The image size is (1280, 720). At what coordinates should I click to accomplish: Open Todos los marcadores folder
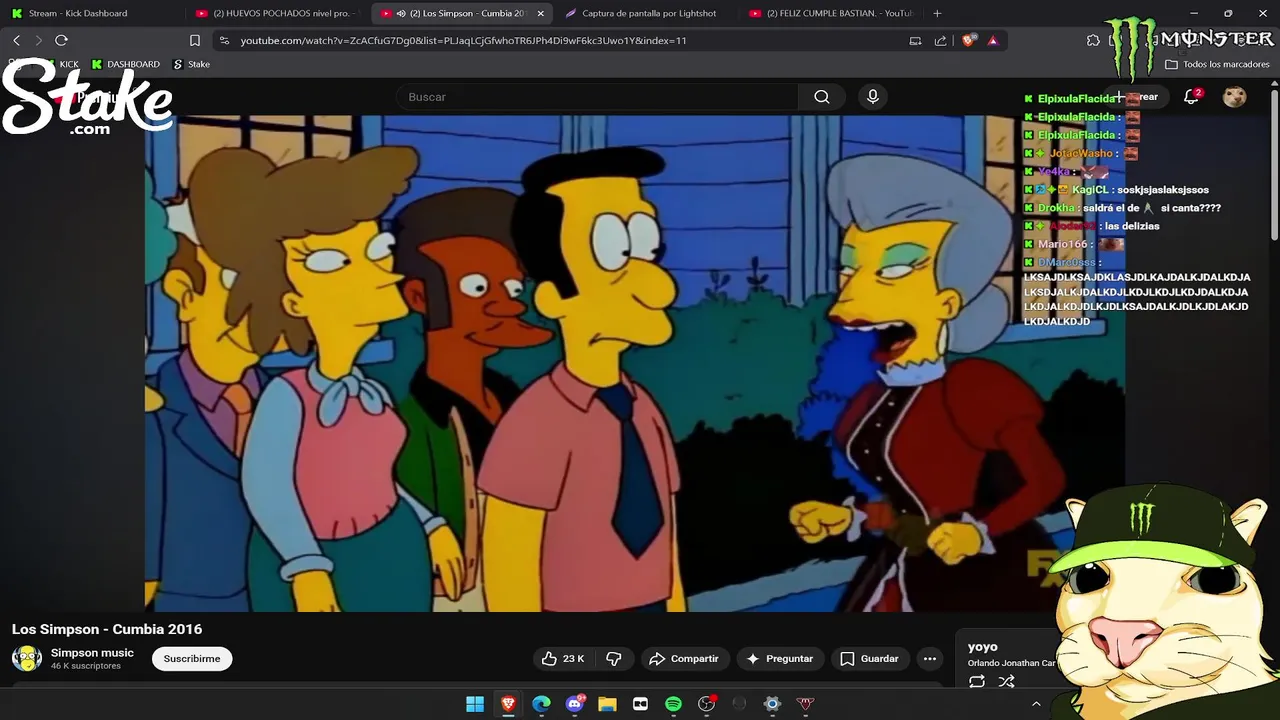pyautogui.click(x=1217, y=64)
